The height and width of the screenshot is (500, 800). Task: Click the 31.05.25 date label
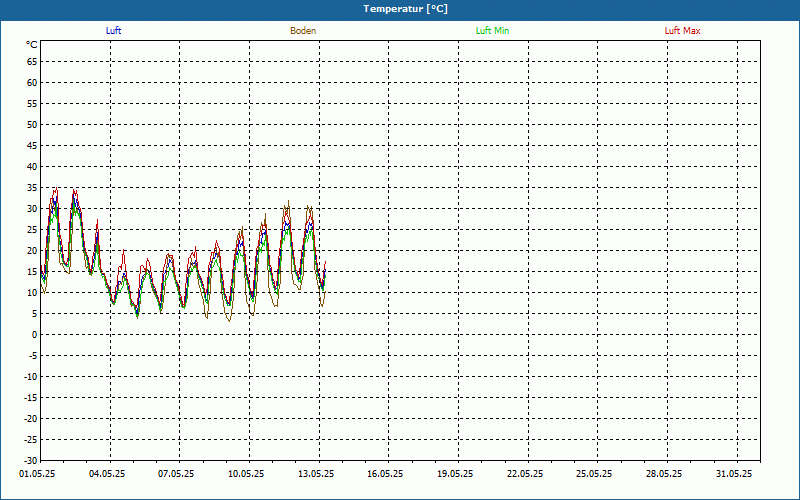coord(734,474)
